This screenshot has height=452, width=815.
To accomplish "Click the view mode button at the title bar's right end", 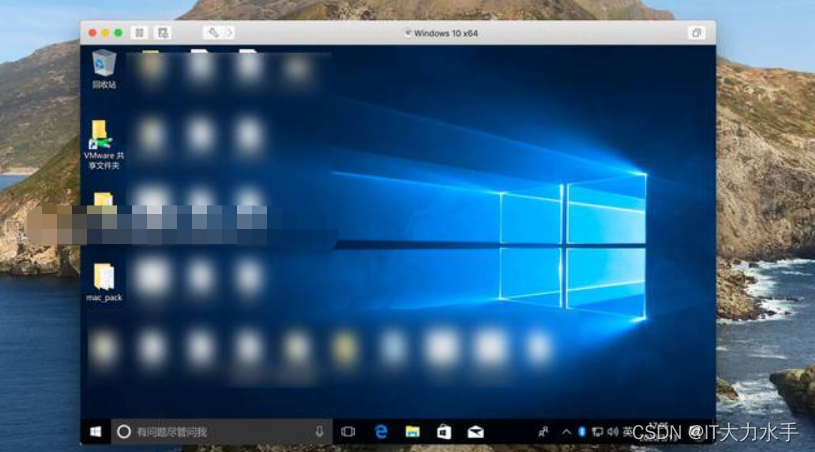I will 696,33.
